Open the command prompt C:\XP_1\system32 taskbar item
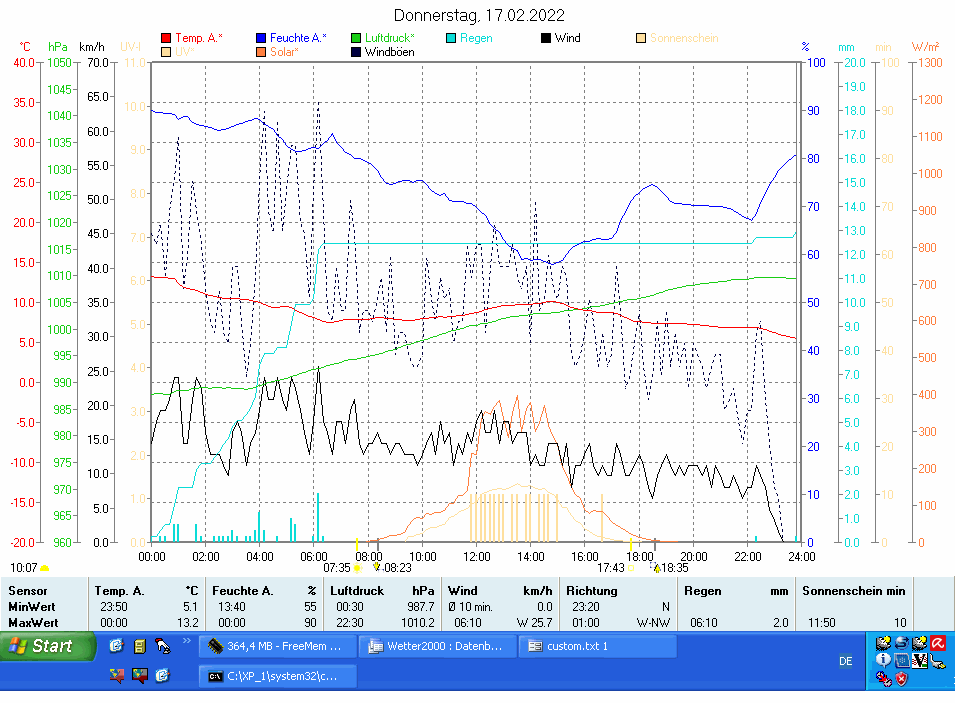 tap(276, 676)
